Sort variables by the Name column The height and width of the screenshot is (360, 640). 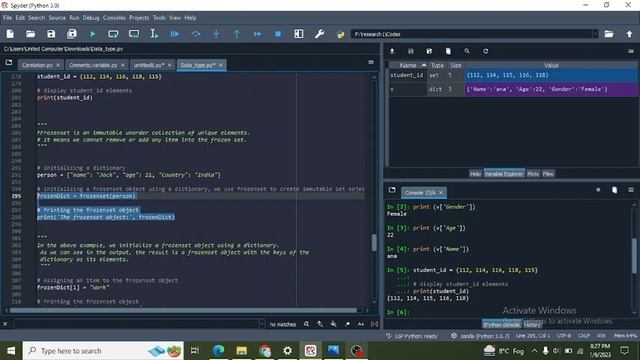point(408,65)
